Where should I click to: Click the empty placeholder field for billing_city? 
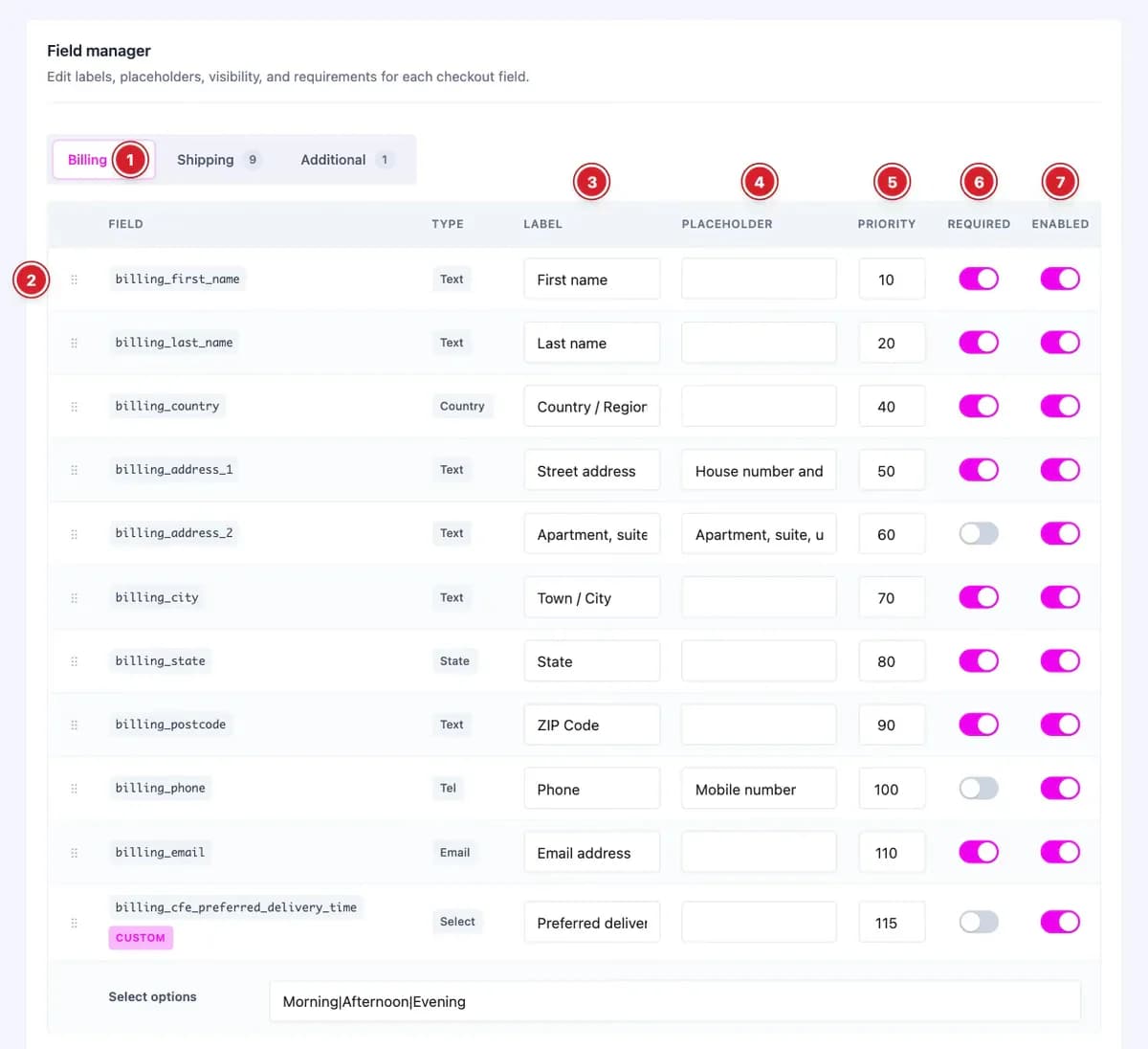(759, 598)
